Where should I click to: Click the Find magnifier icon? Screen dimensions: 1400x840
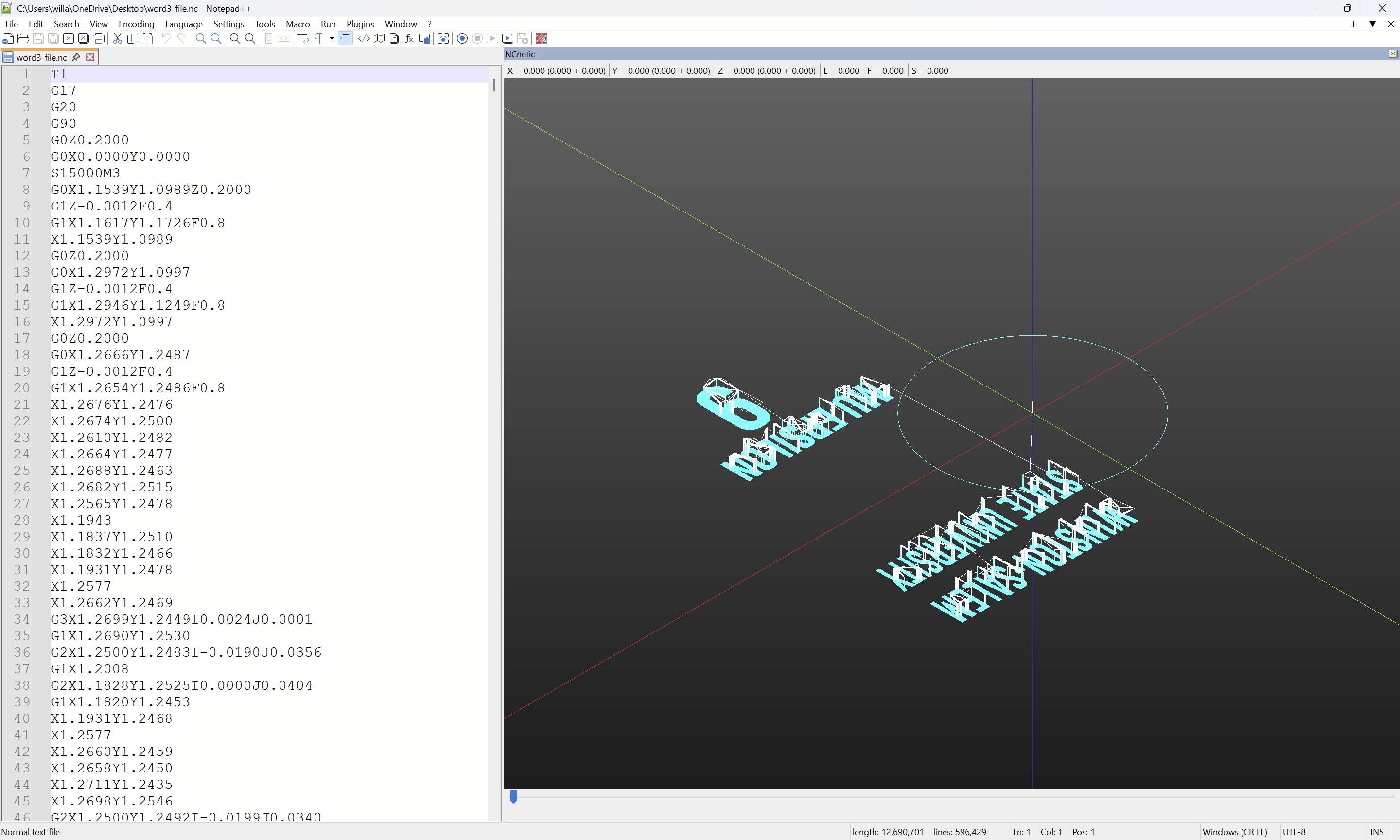200,38
